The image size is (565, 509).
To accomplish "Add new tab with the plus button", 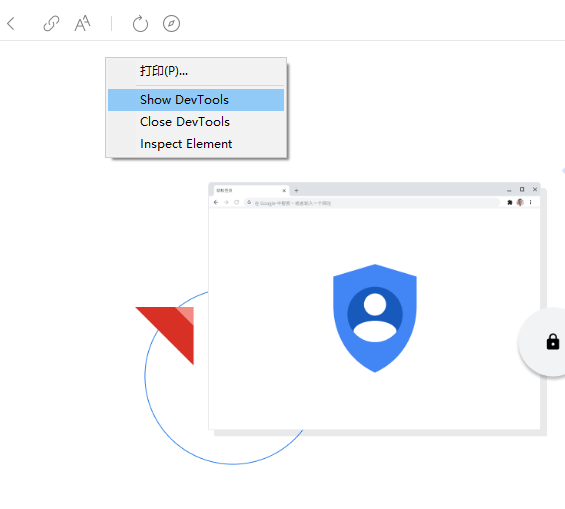I will click(x=296, y=191).
